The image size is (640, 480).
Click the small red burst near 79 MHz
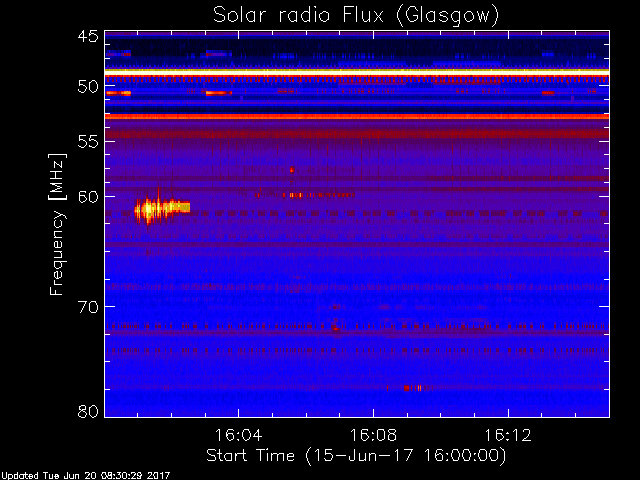pyautogui.click(x=412, y=388)
